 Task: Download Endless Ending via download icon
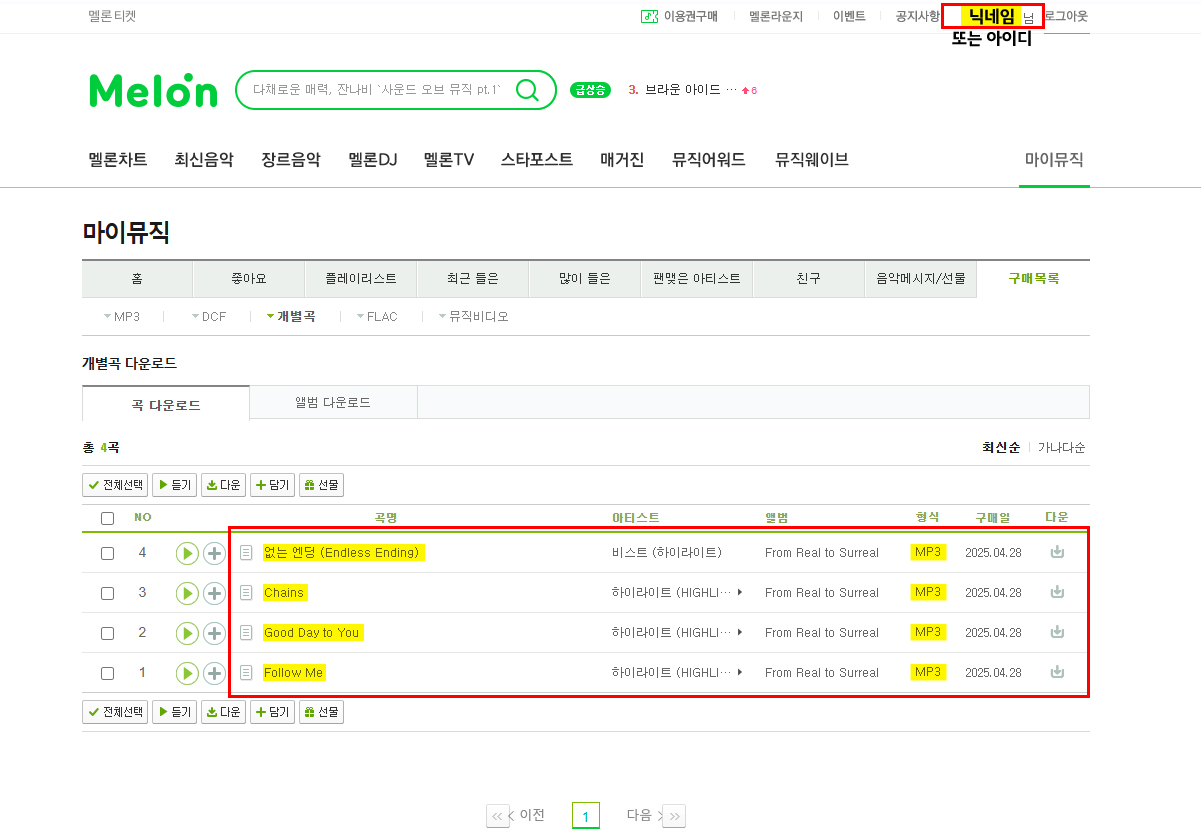[x=1057, y=552]
